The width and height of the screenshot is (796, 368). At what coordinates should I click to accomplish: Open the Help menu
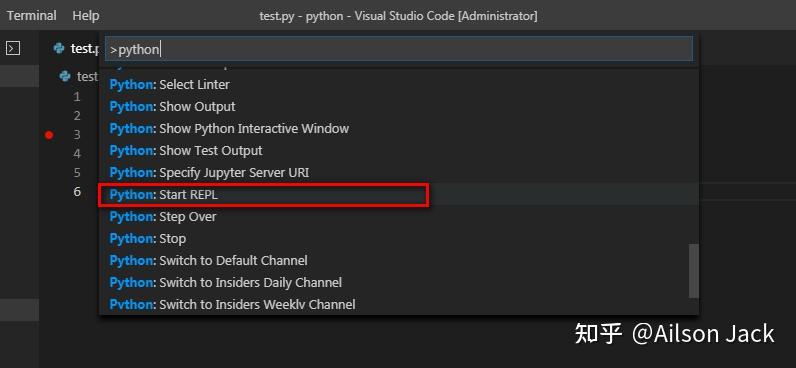point(85,16)
